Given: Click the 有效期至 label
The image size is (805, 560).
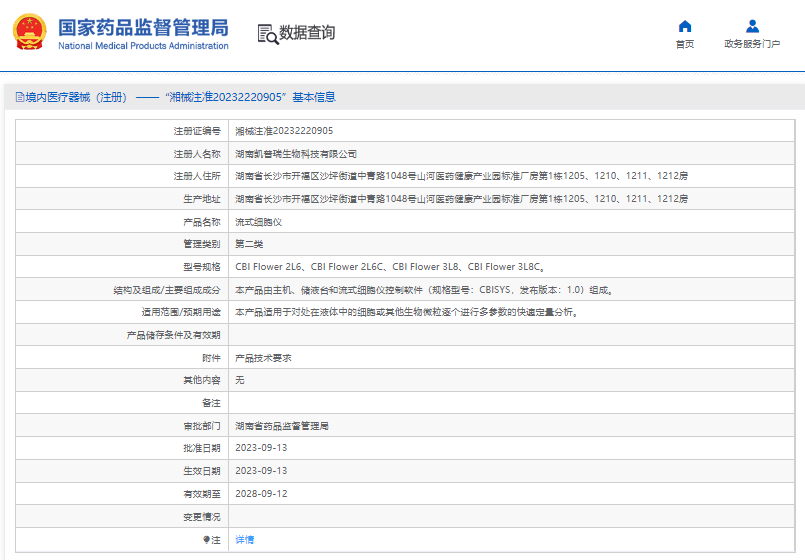Looking at the screenshot, I should tap(202, 494).
